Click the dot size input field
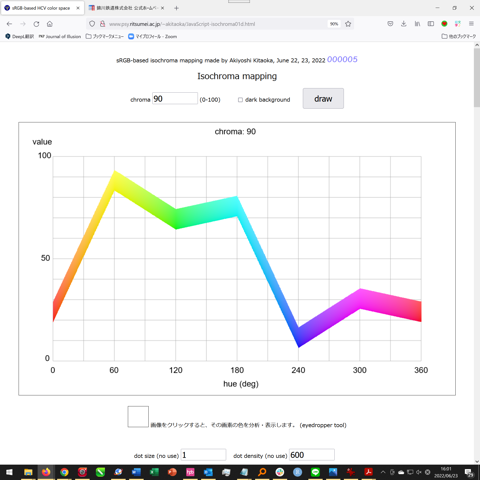480x480 pixels. pos(203,455)
